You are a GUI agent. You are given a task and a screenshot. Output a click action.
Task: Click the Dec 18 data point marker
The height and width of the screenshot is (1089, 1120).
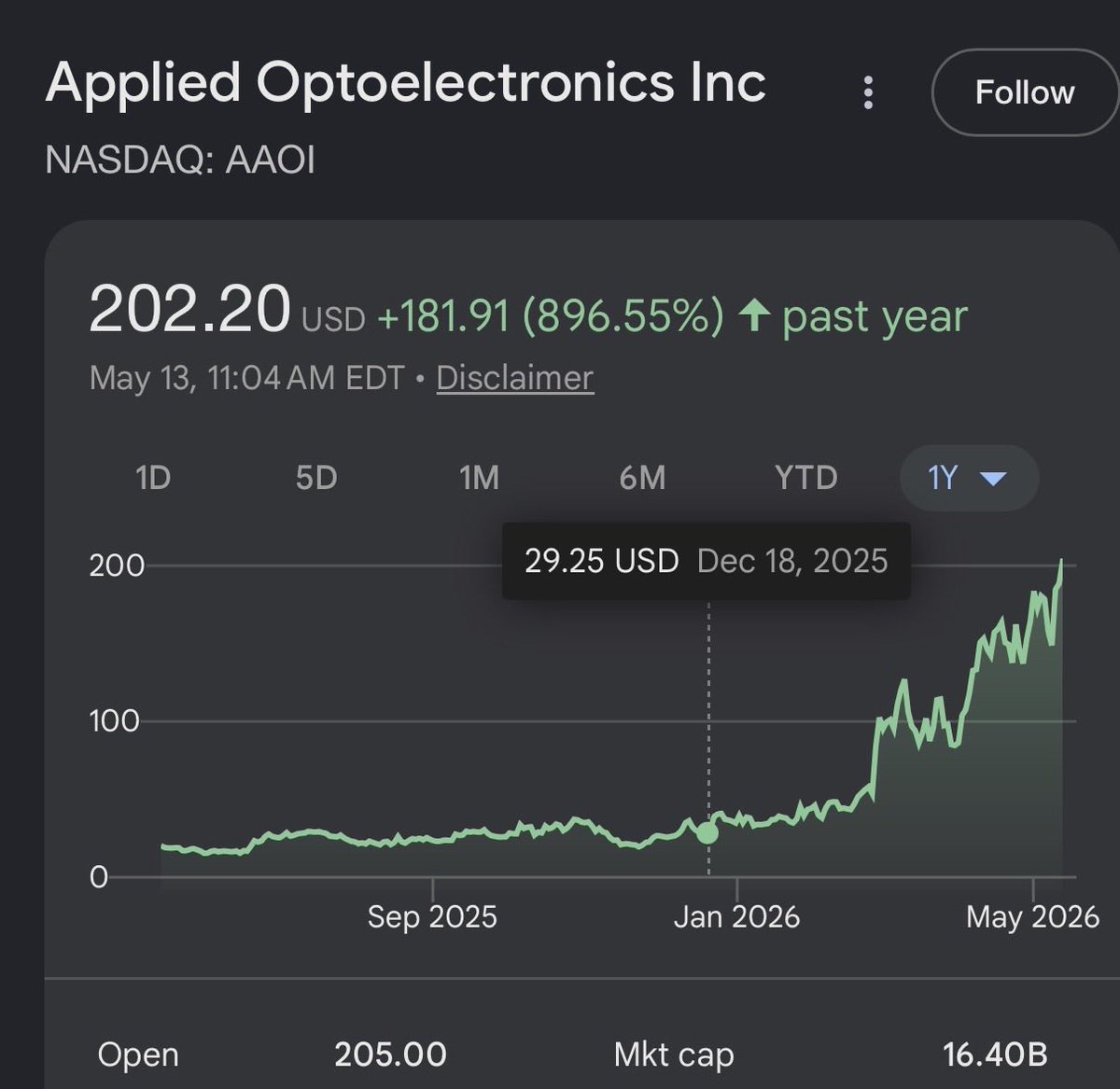[x=707, y=832]
